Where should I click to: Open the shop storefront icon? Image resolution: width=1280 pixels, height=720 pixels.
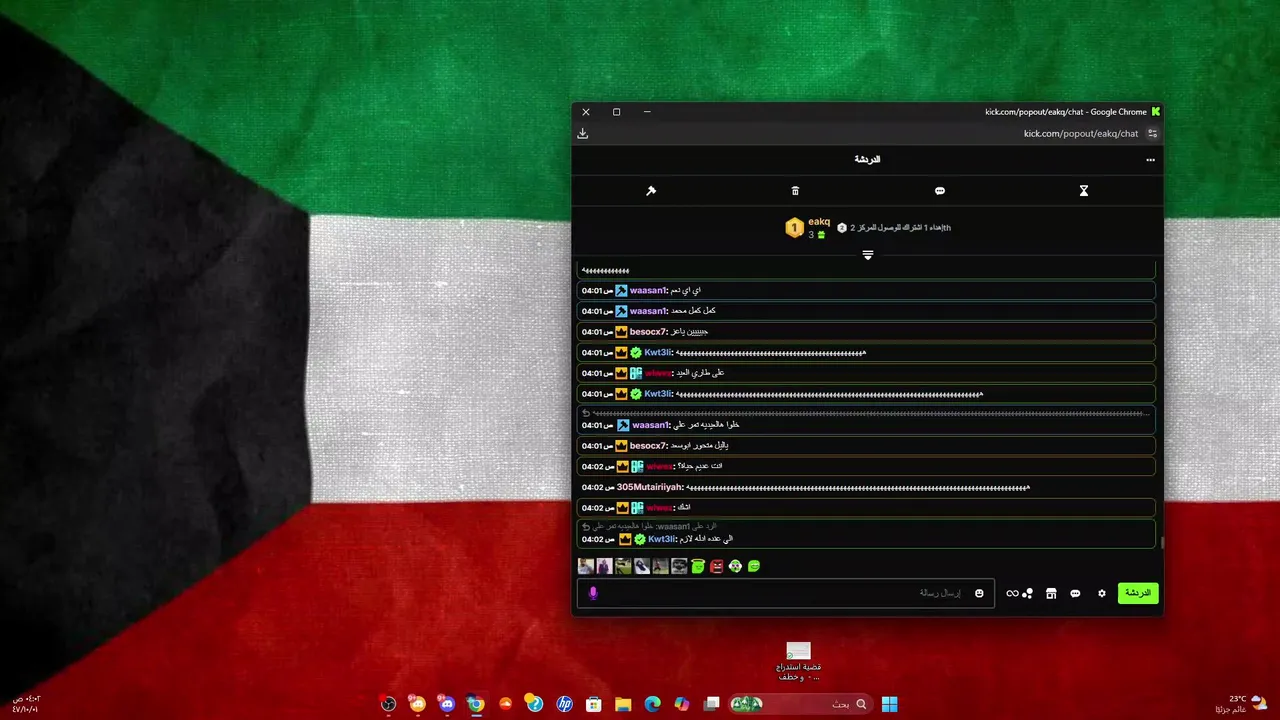1051,593
